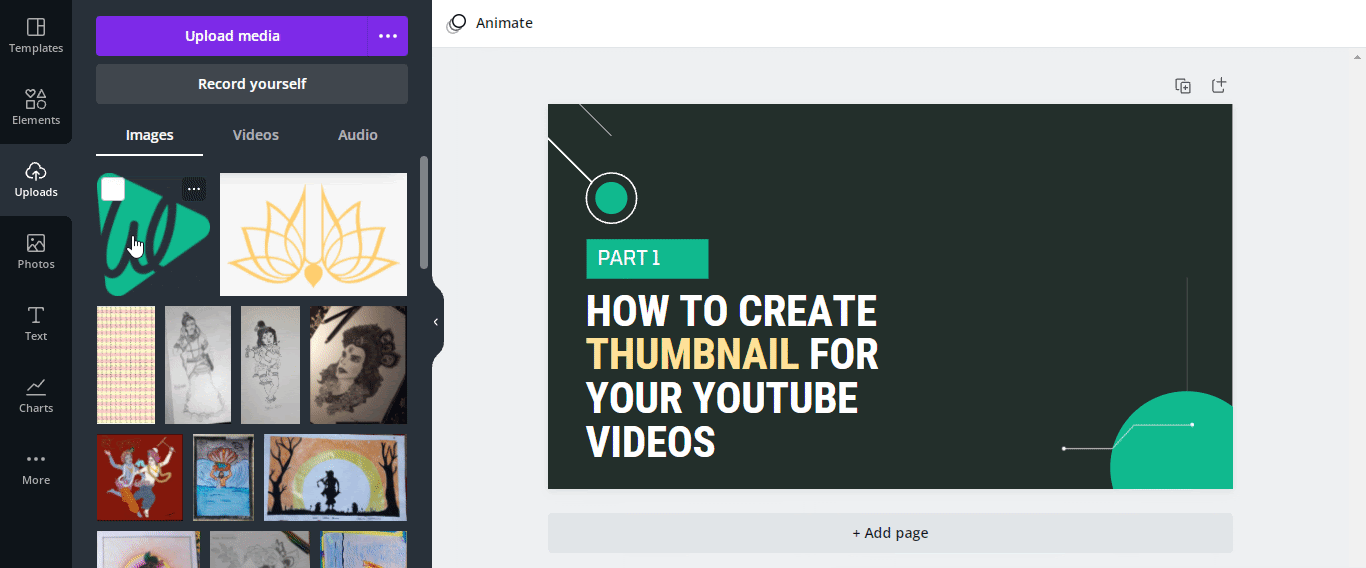1366x568 pixels.
Task: Click the Record yourself button
Action: [x=252, y=84]
